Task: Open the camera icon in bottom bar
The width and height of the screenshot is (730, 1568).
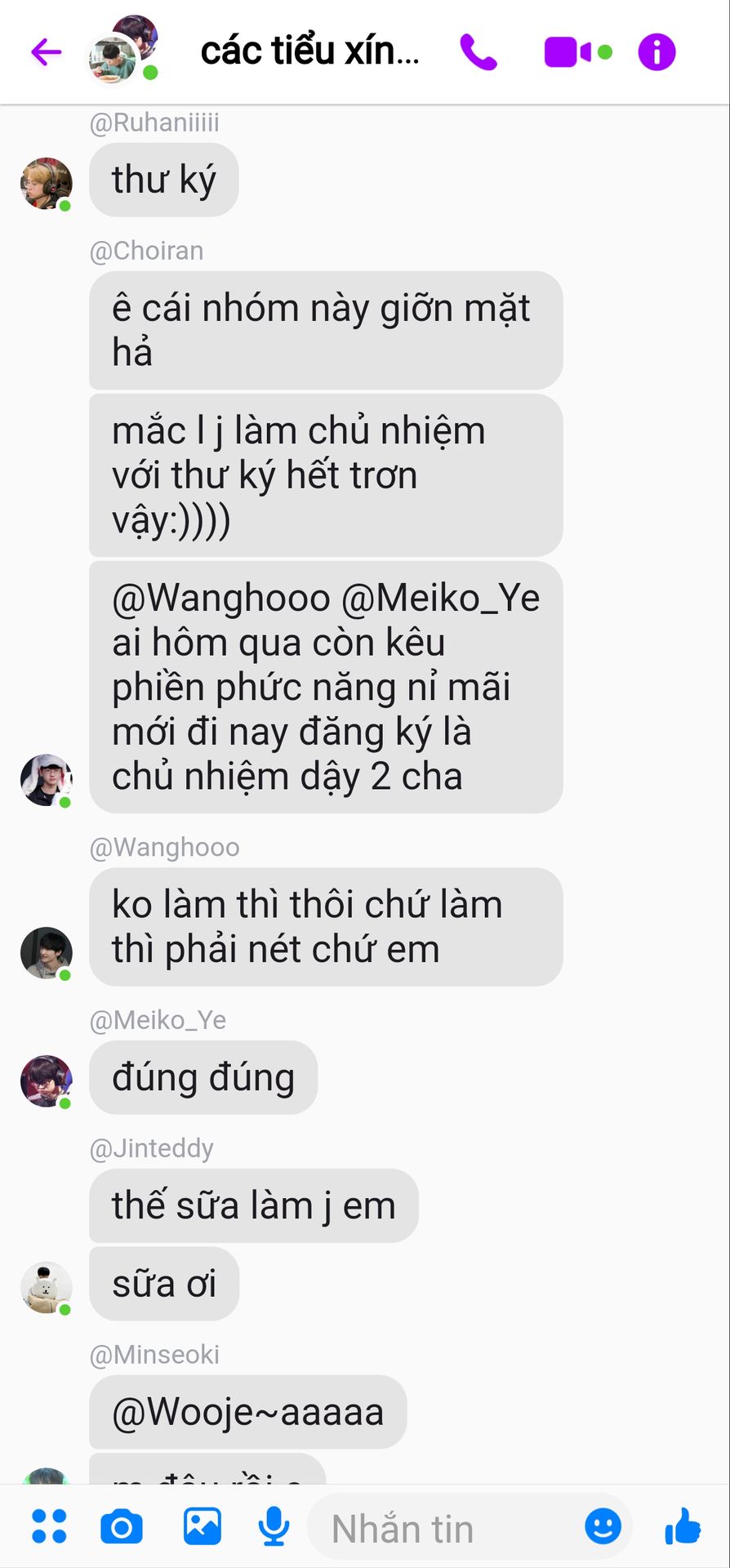Action: (x=122, y=1526)
